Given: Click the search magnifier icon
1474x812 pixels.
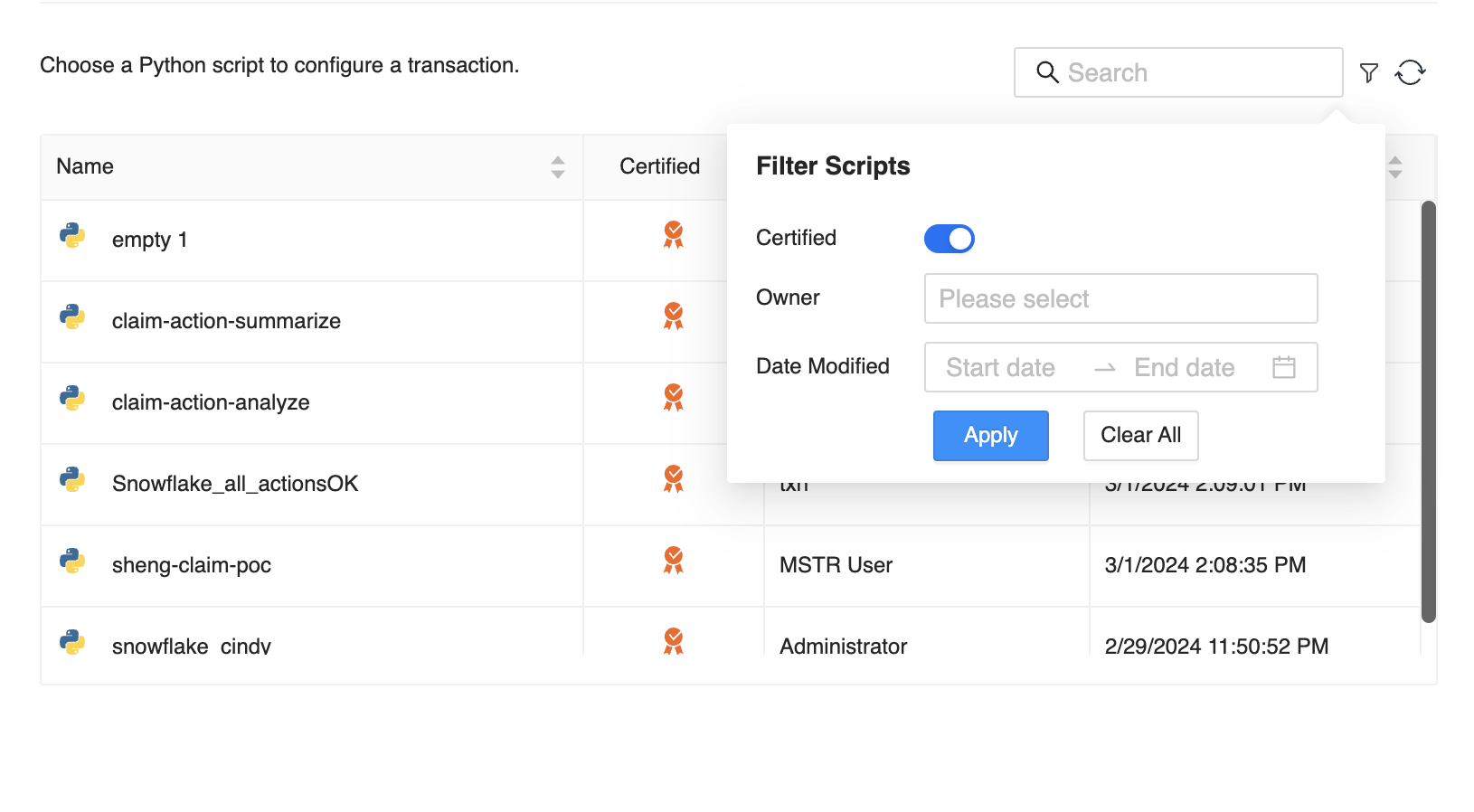Looking at the screenshot, I should point(1046,72).
